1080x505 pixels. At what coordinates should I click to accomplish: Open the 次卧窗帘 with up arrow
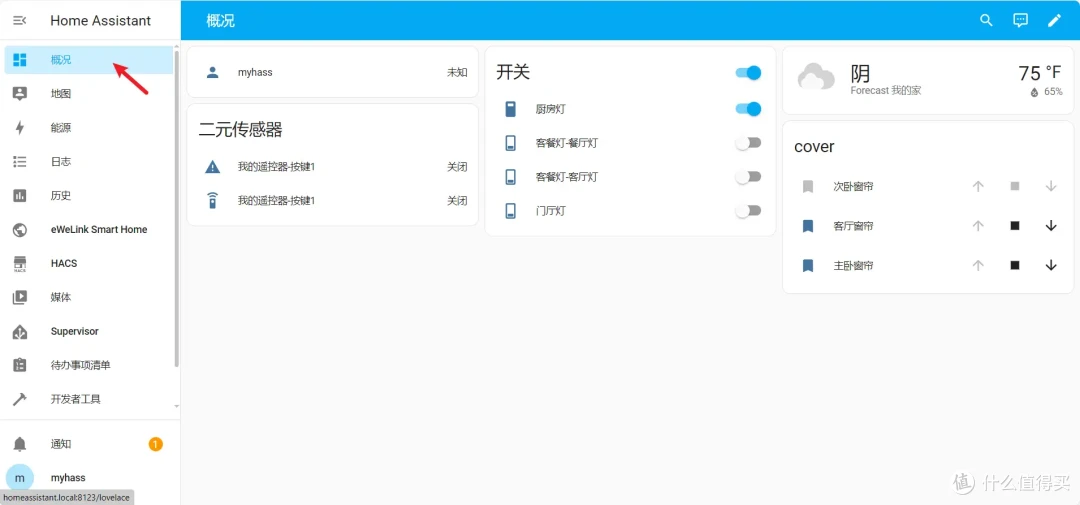(x=978, y=186)
